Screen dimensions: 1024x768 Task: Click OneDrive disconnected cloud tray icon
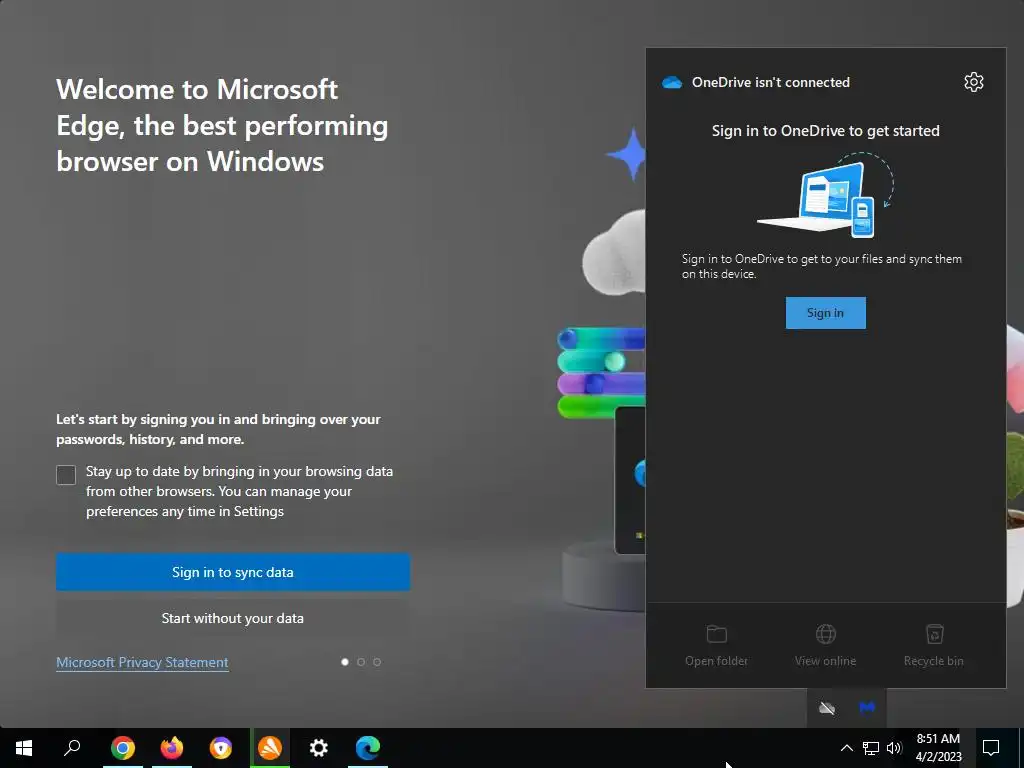pos(827,708)
